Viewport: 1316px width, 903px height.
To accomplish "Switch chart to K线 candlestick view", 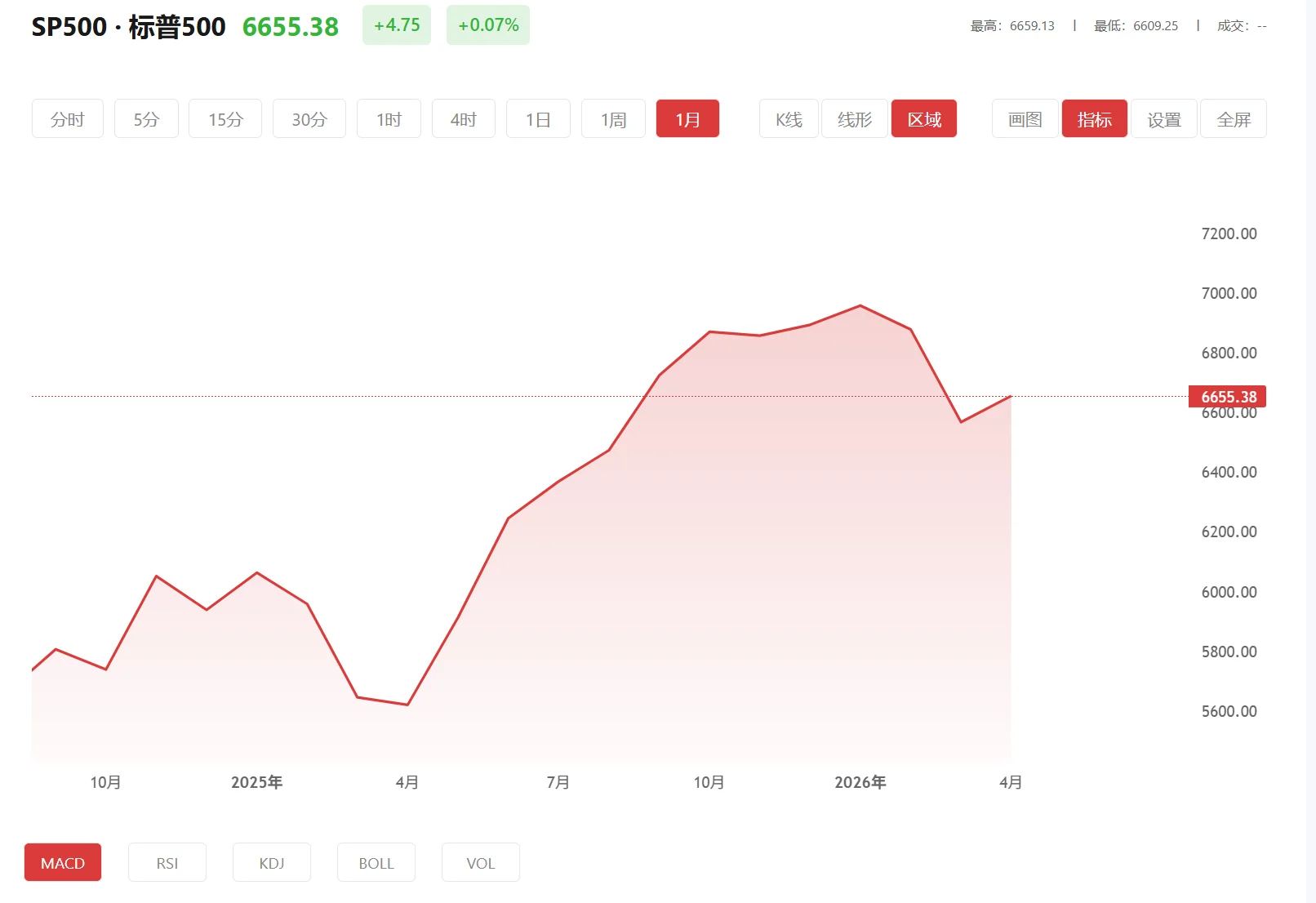I will point(787,118).
